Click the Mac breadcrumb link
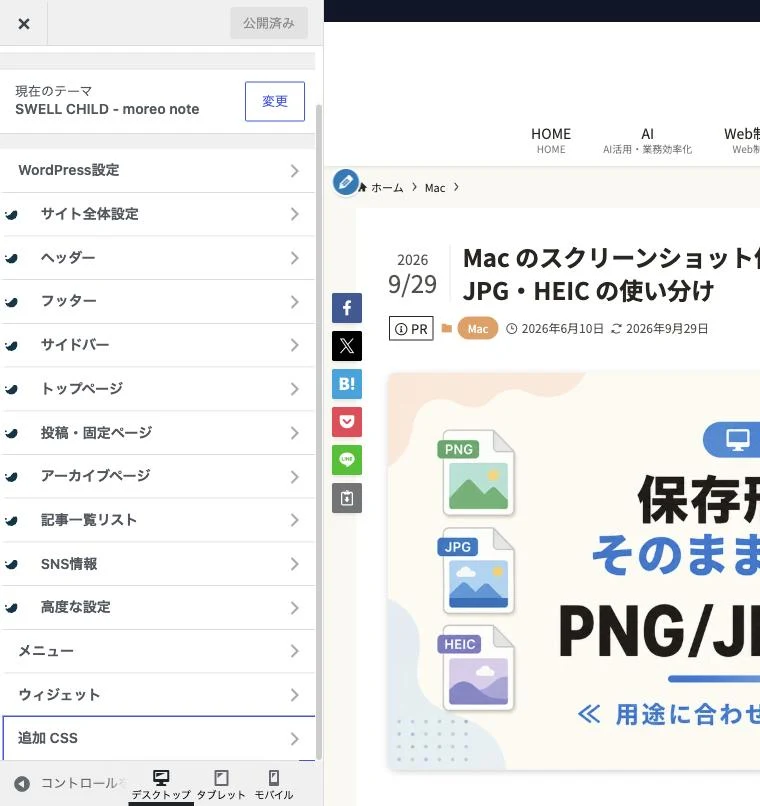The width and height of the screenshot is (760, 806). point(435,188)
